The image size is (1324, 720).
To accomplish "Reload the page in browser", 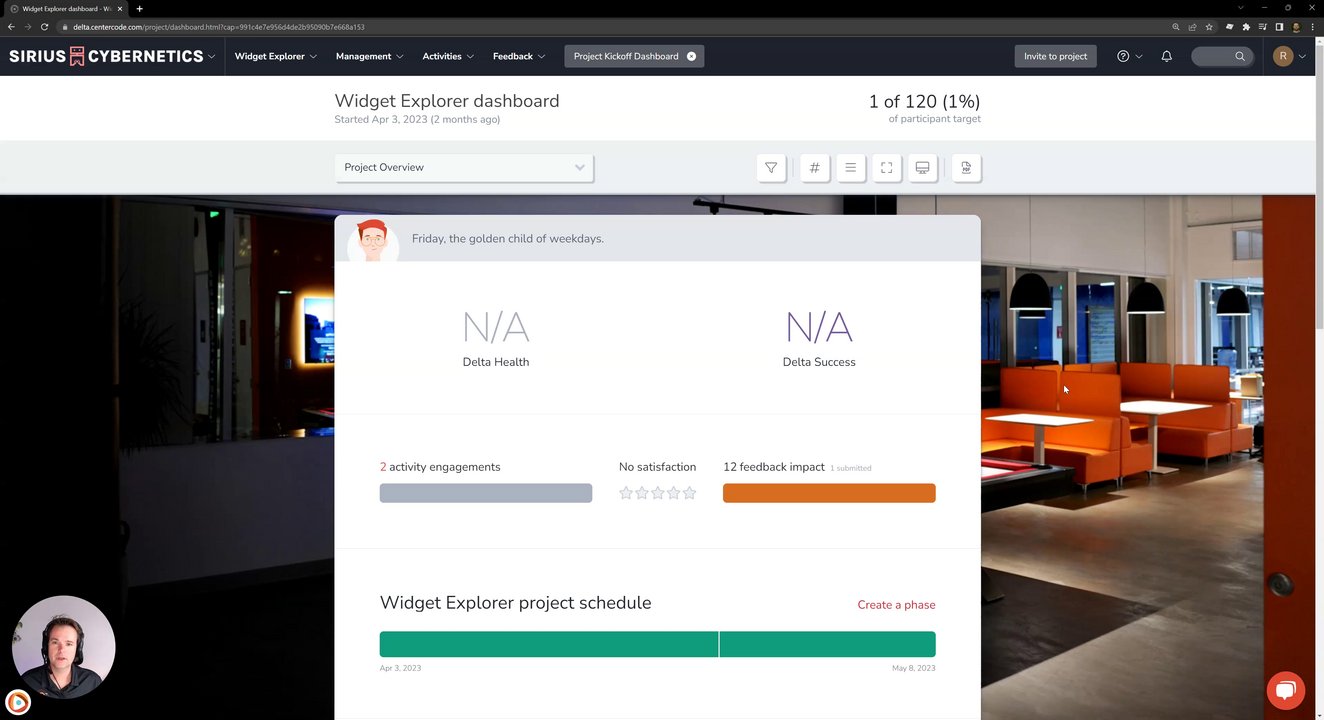I will coord(44,27).
